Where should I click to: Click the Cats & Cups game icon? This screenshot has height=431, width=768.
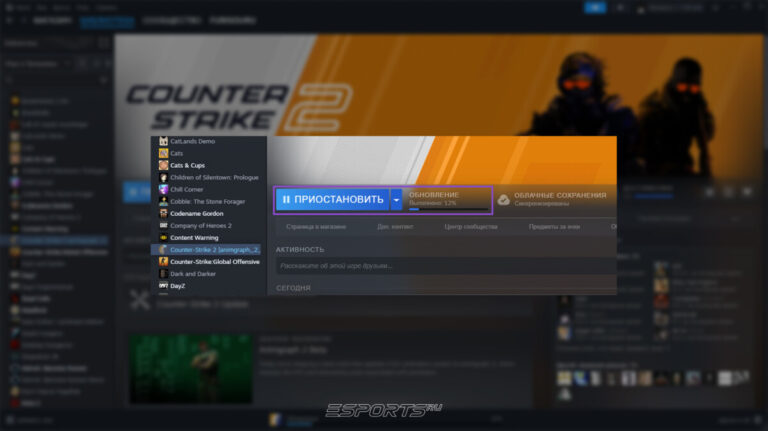(x=164, y=166)
